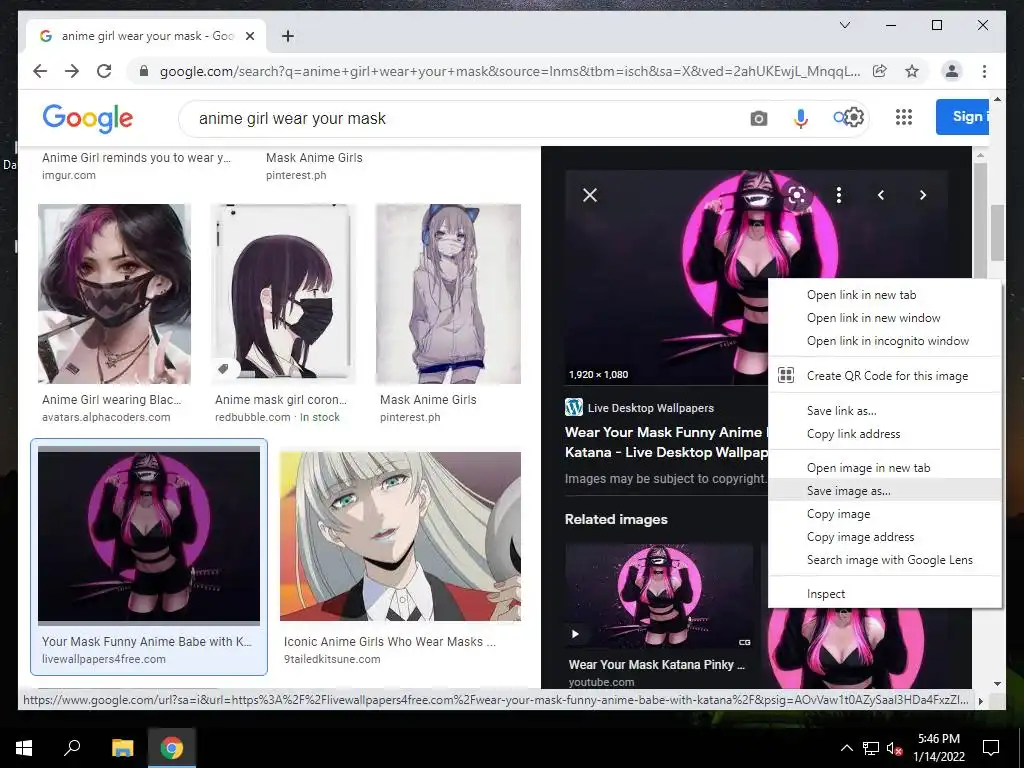Image resolution: width=1024 pixels, height=768 pixels.
Task: Click the Live Desktop Wallpapers site icon
Action: point(573,408)
